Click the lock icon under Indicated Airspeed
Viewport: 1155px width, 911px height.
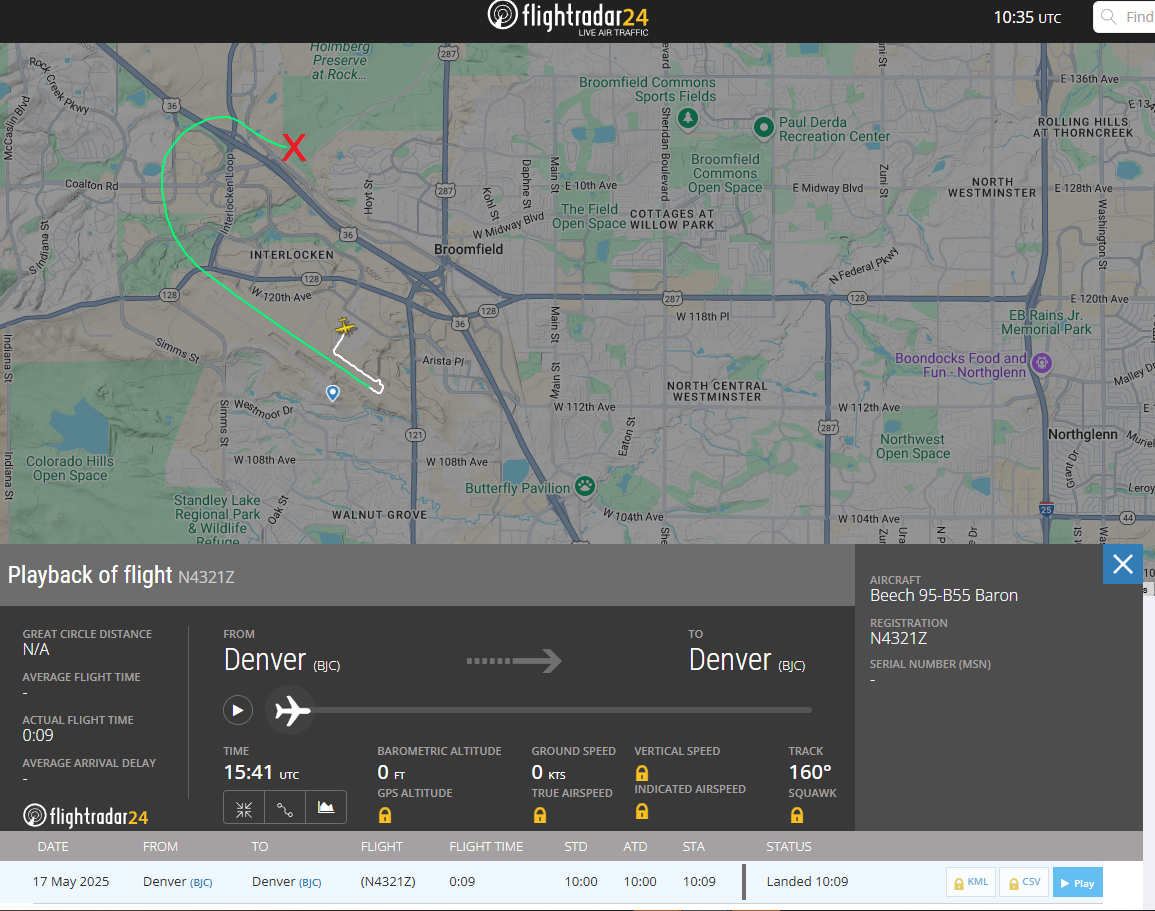642,812
